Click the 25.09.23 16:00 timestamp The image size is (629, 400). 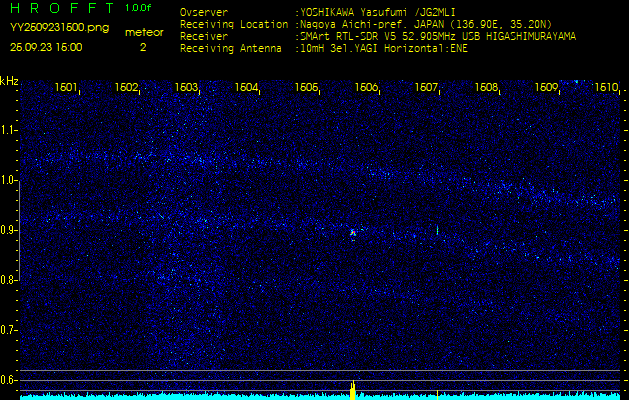pyautogui.click(x=46, y=47)
